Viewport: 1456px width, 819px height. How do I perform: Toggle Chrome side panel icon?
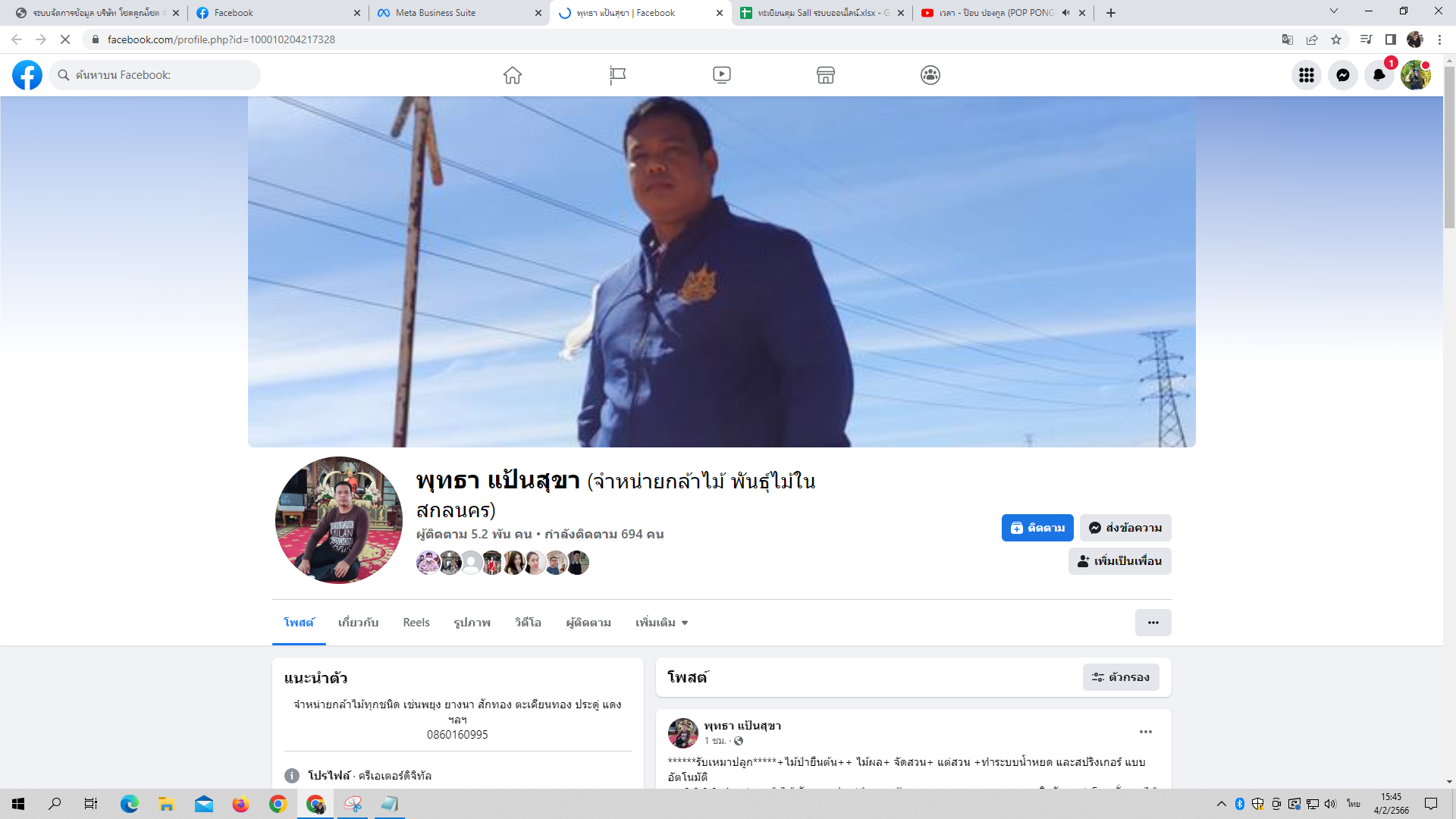click(1391, 39)
